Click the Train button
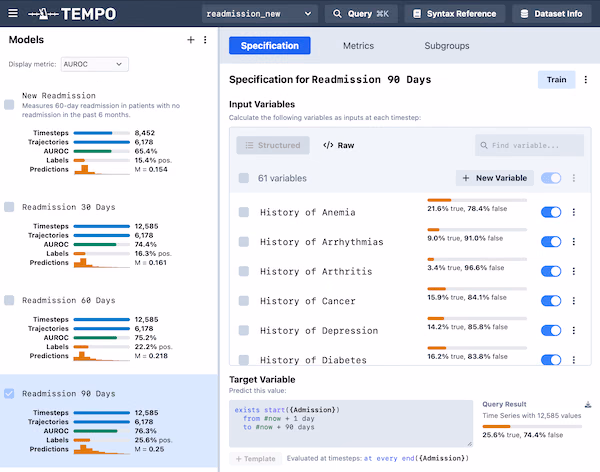 [x=556, y=80]
